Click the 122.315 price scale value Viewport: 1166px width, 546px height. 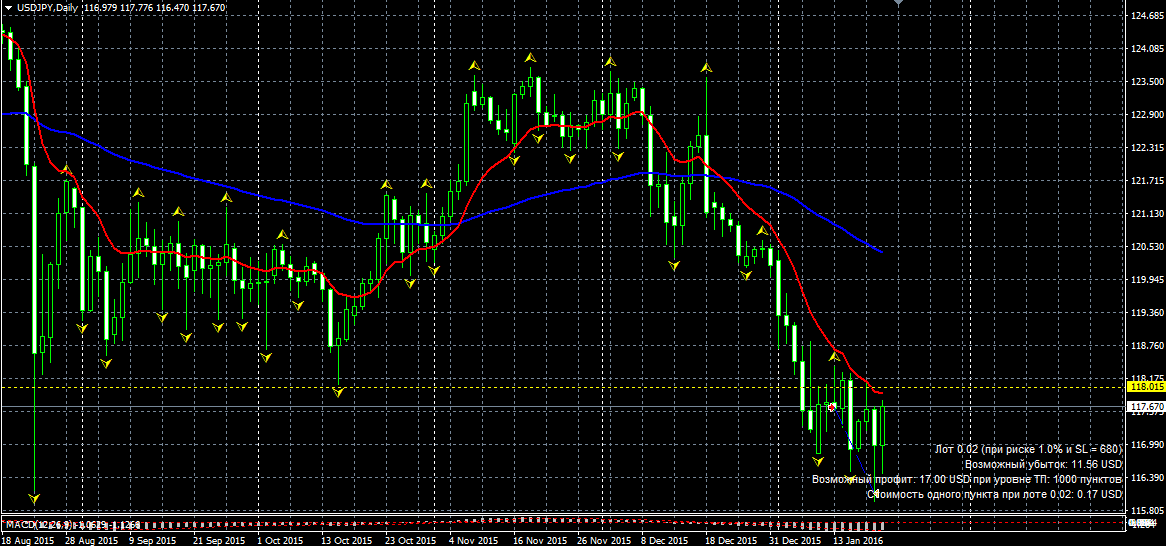[x=1146, y=147]
